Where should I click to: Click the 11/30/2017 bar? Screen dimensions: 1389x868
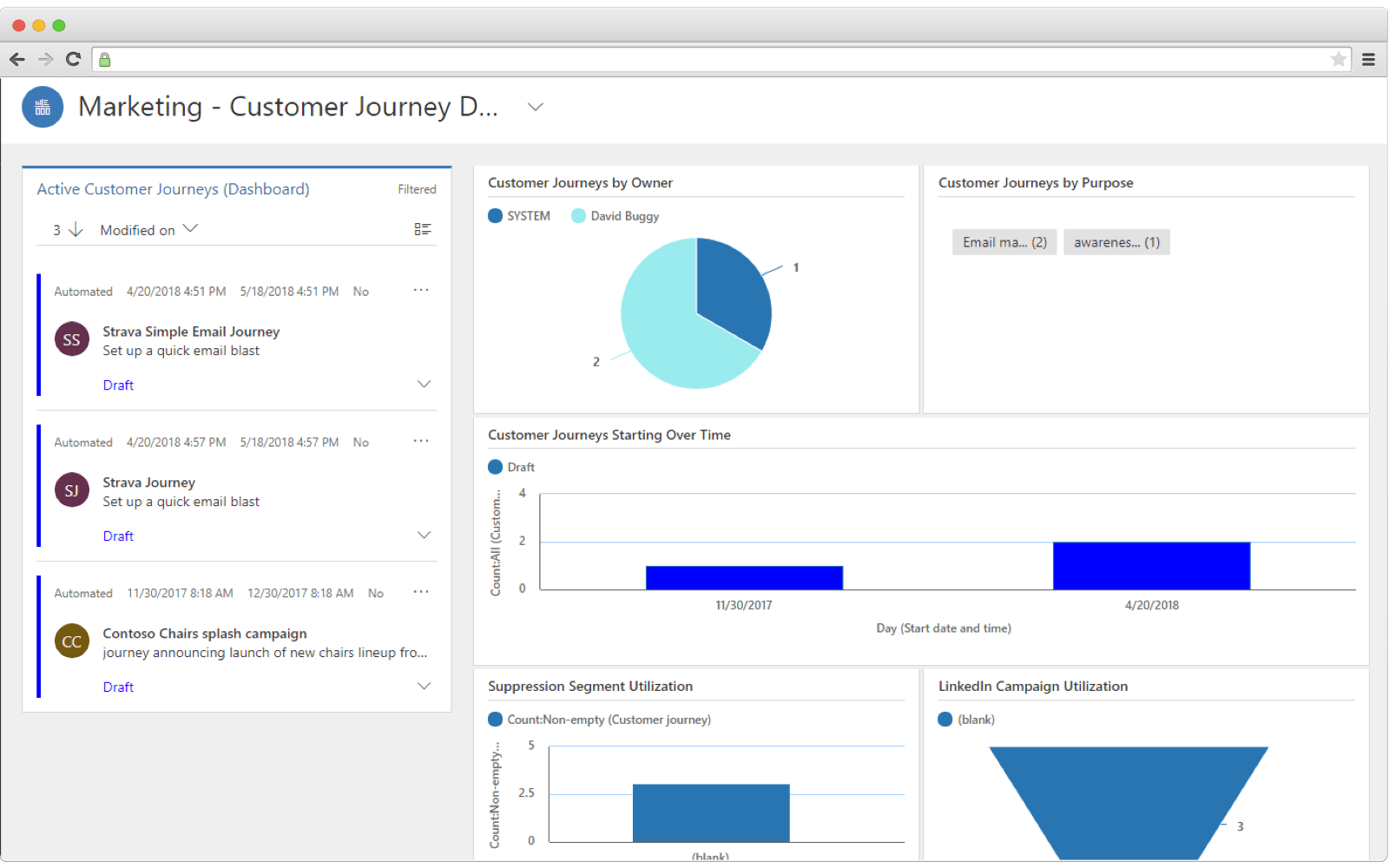pos(744,578)
